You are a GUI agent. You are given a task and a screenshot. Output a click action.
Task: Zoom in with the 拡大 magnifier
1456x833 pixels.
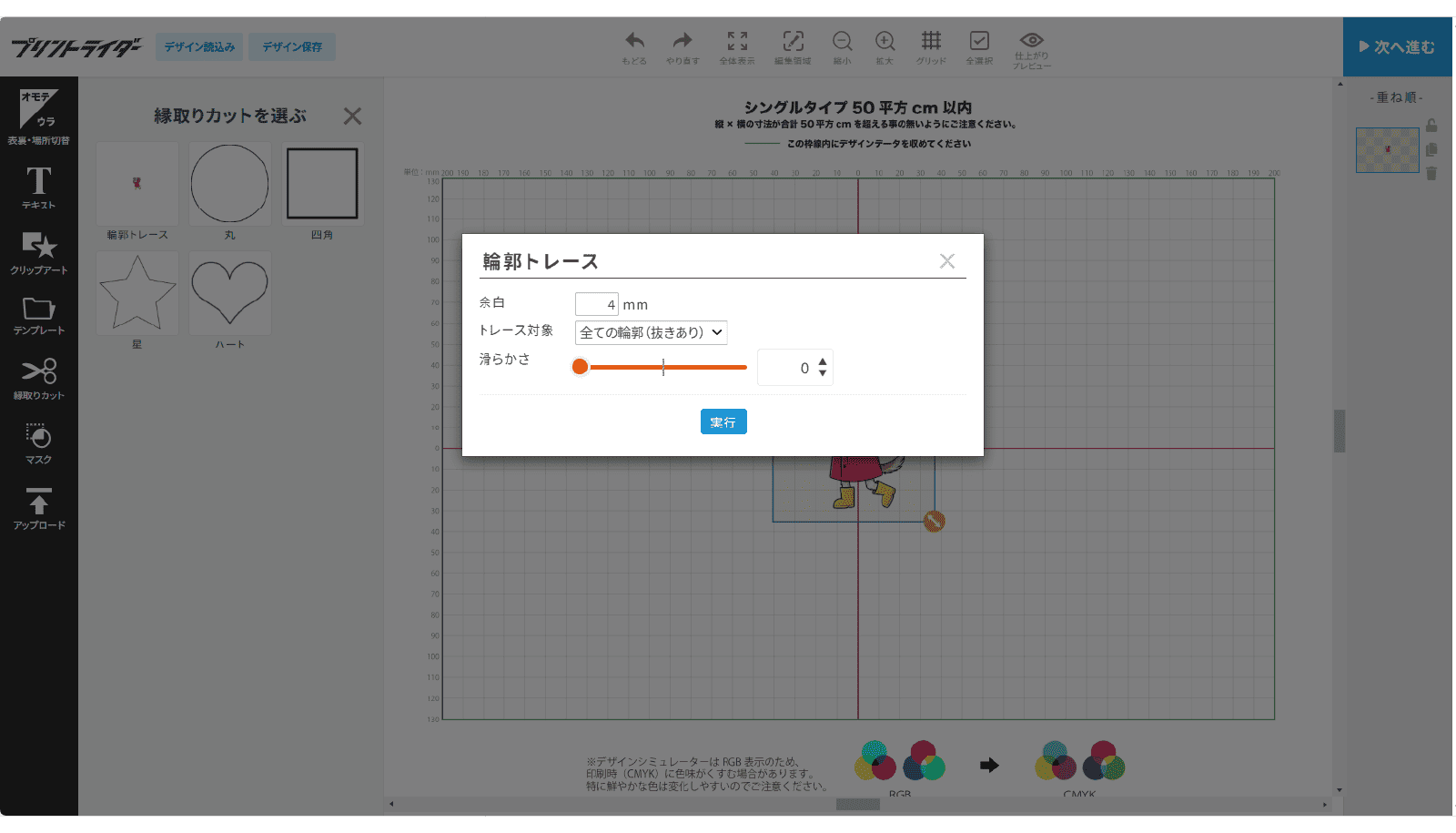click(x=885, y=47)
